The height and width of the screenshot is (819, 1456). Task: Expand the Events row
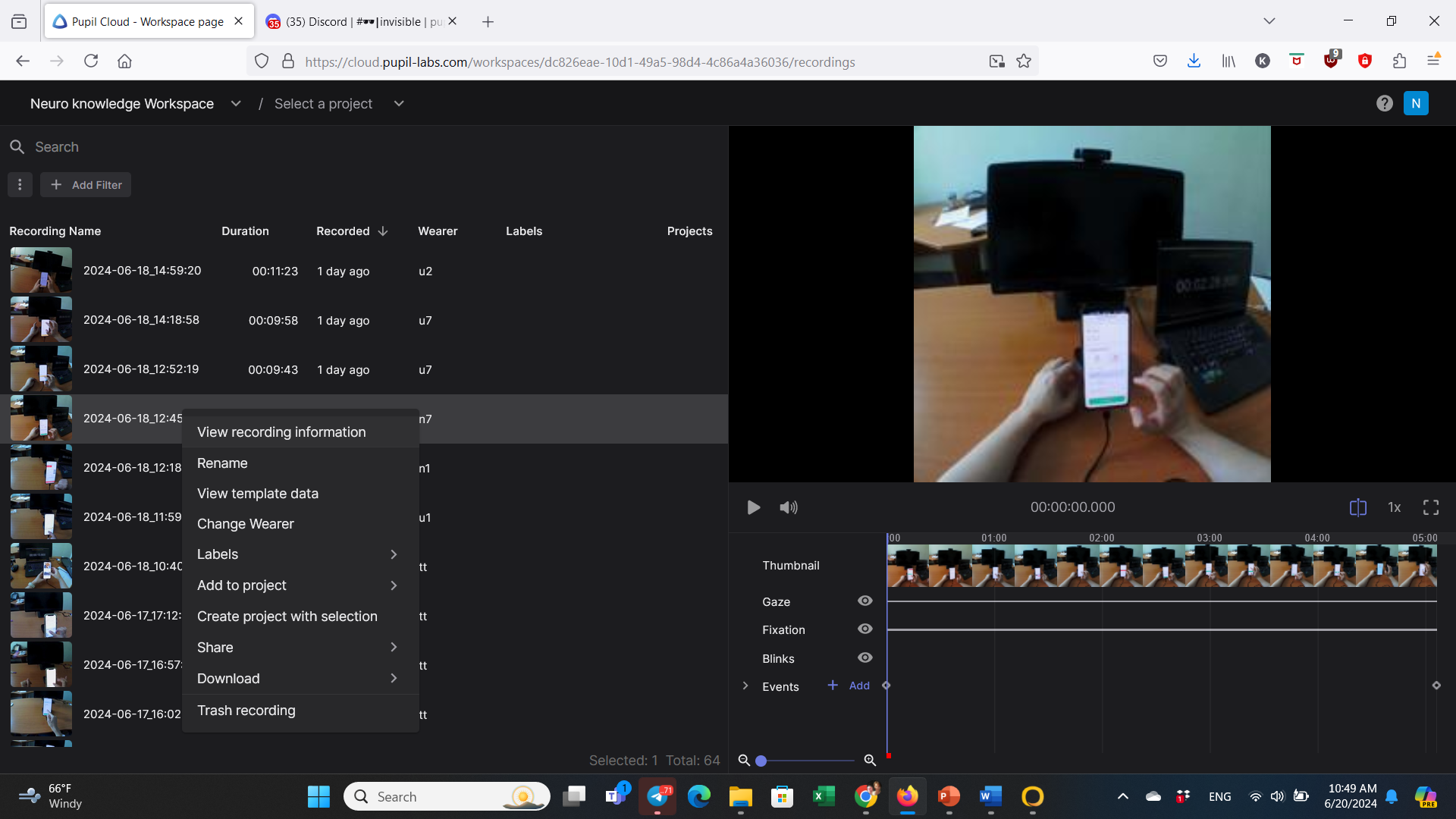[x=745, y=686]
